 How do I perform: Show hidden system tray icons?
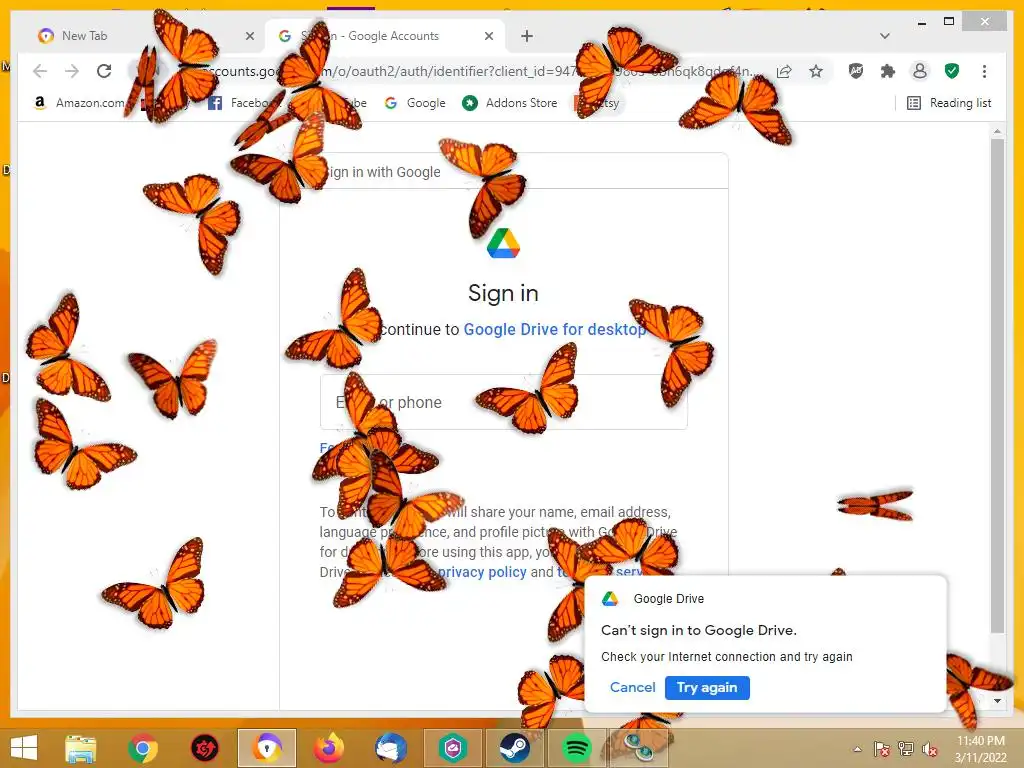(x=857, y=749)
